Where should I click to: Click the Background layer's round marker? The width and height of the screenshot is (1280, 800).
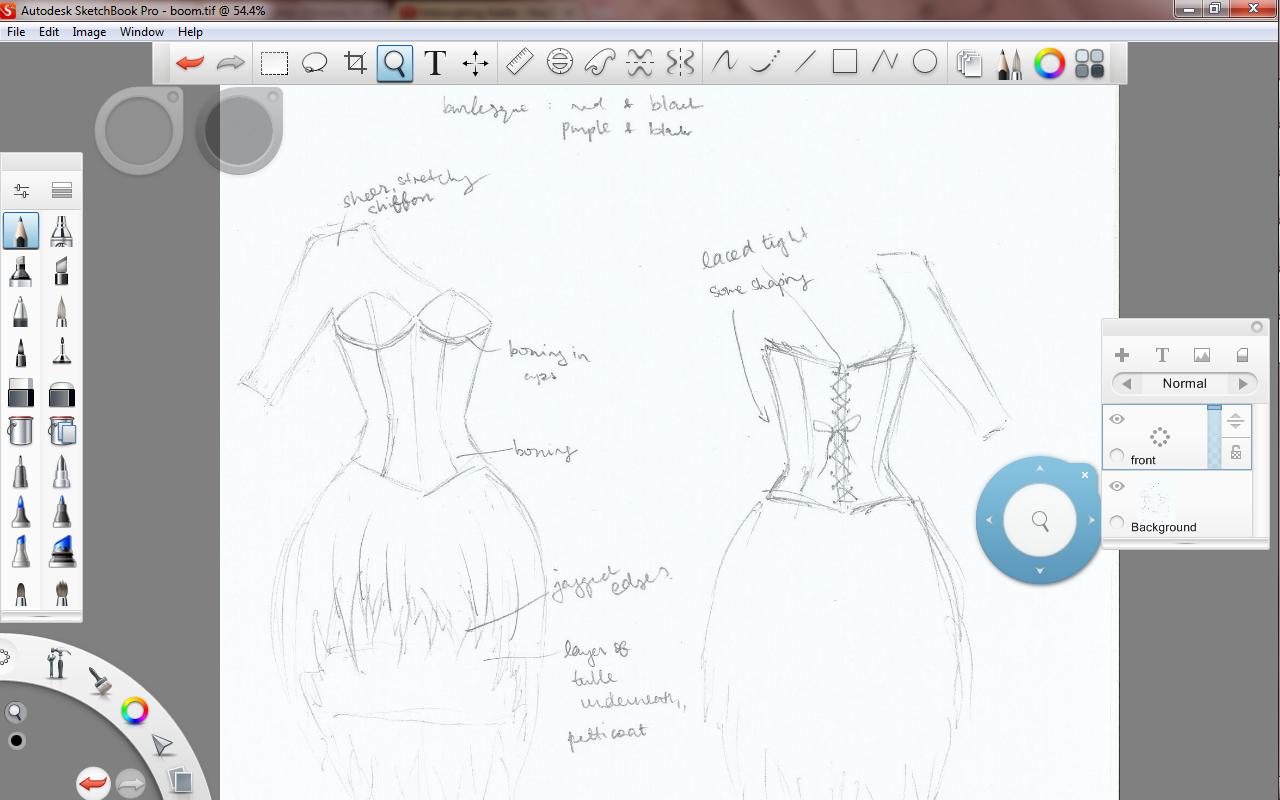pyautogui.click(x=1117, y=523)
